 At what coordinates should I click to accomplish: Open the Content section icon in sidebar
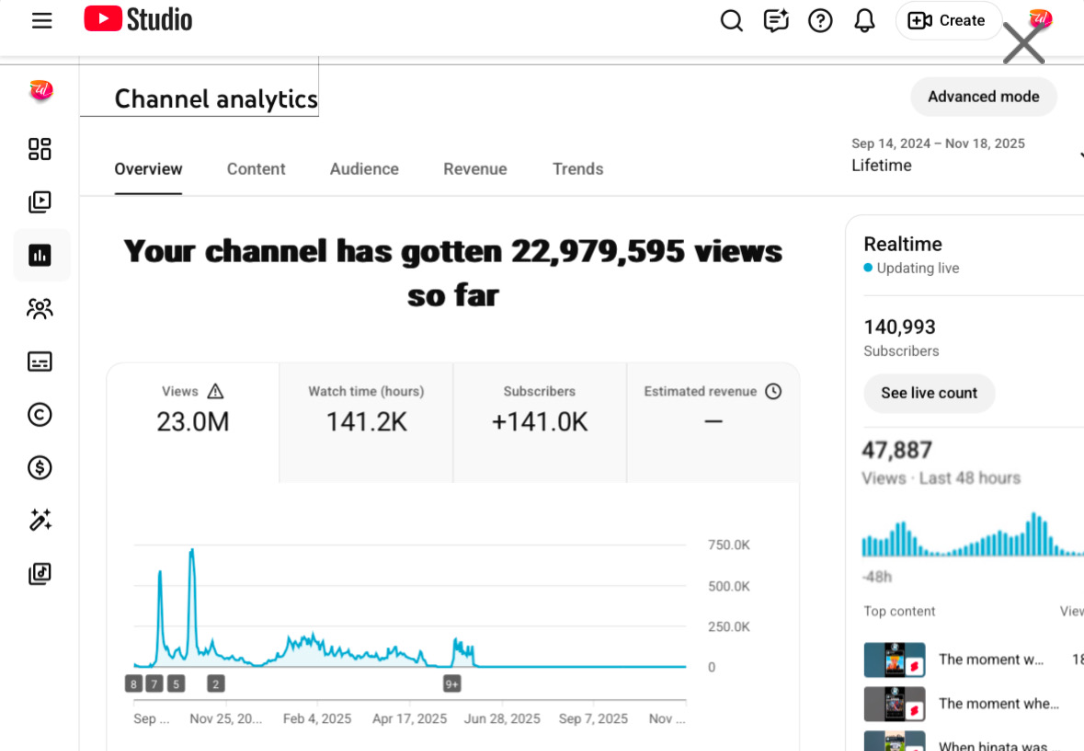40,202
